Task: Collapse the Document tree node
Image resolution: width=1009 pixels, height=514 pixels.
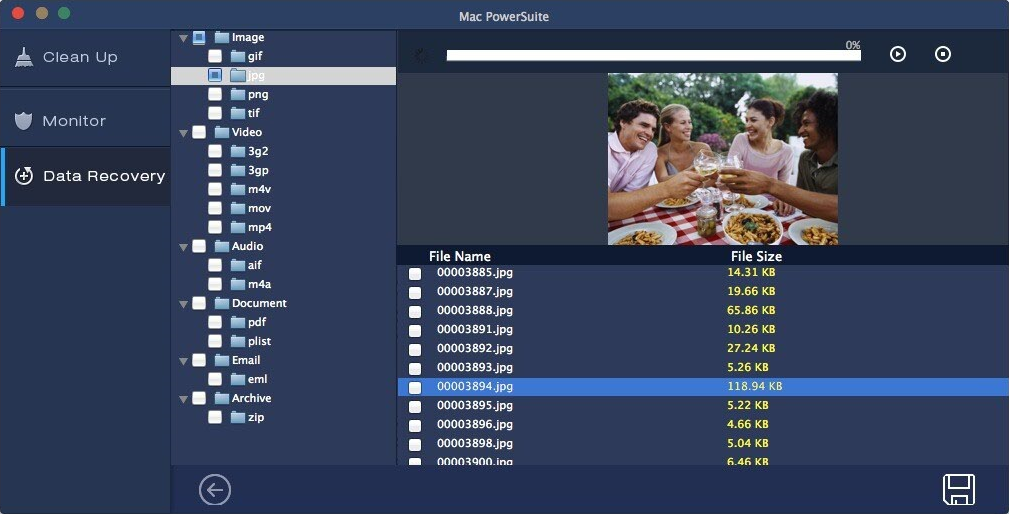Action: [183, 304]
